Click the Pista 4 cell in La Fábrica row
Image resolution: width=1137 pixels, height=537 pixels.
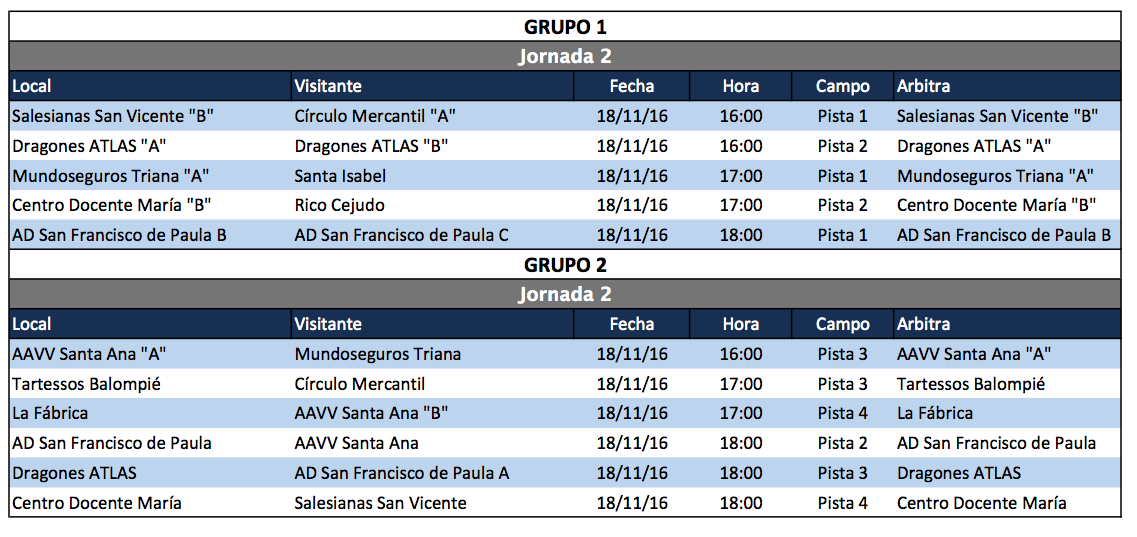tap(842, 413)
